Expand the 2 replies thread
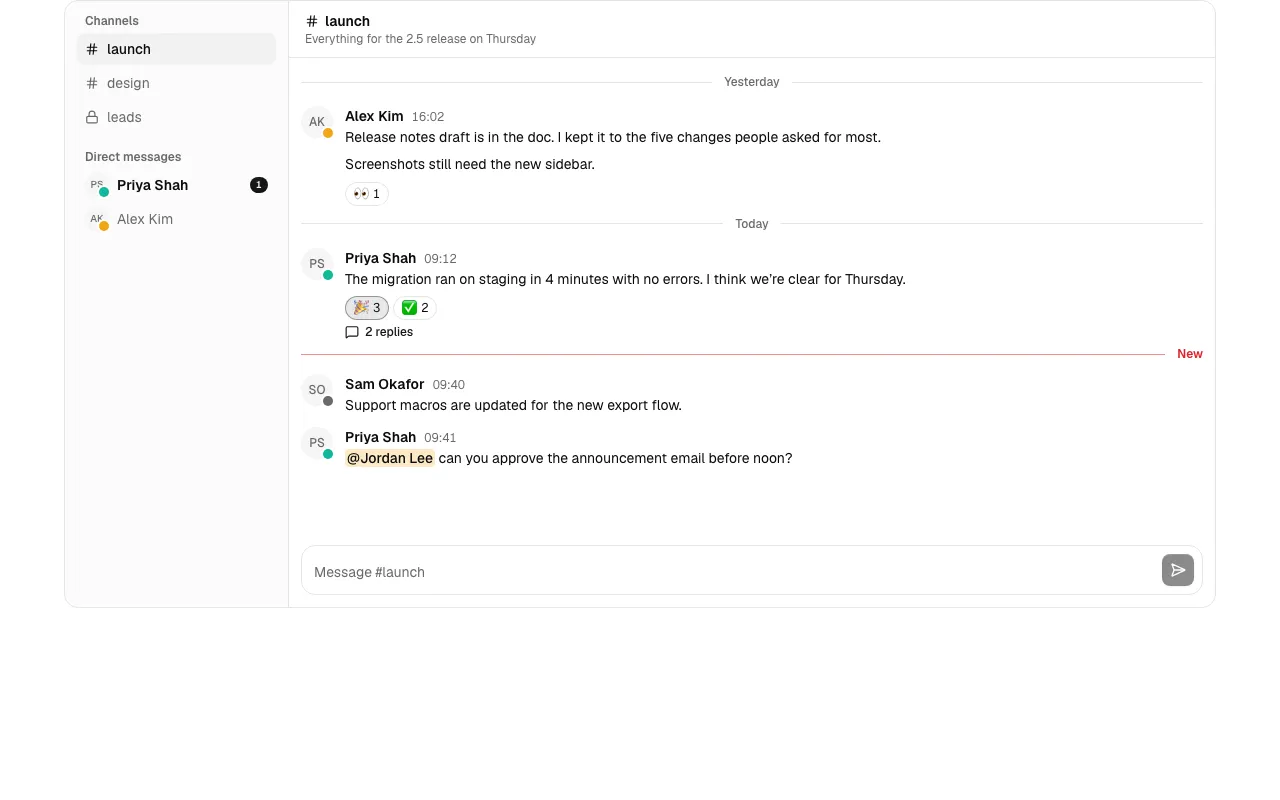The width and height of the screenshot is (1280, 800). (379, 332)
